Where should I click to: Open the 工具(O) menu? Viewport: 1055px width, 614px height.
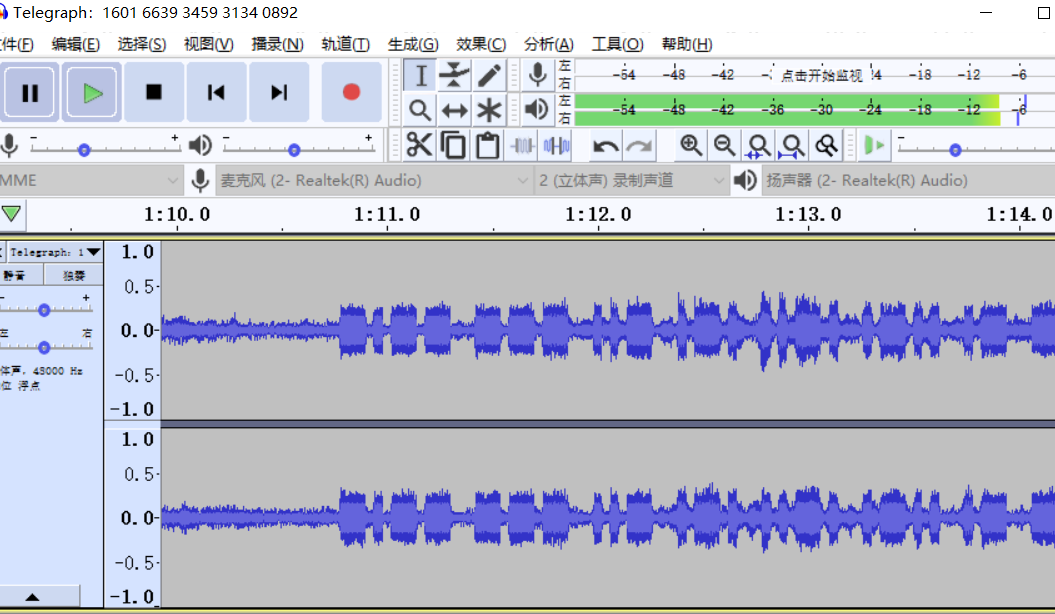tap(618, 44)
